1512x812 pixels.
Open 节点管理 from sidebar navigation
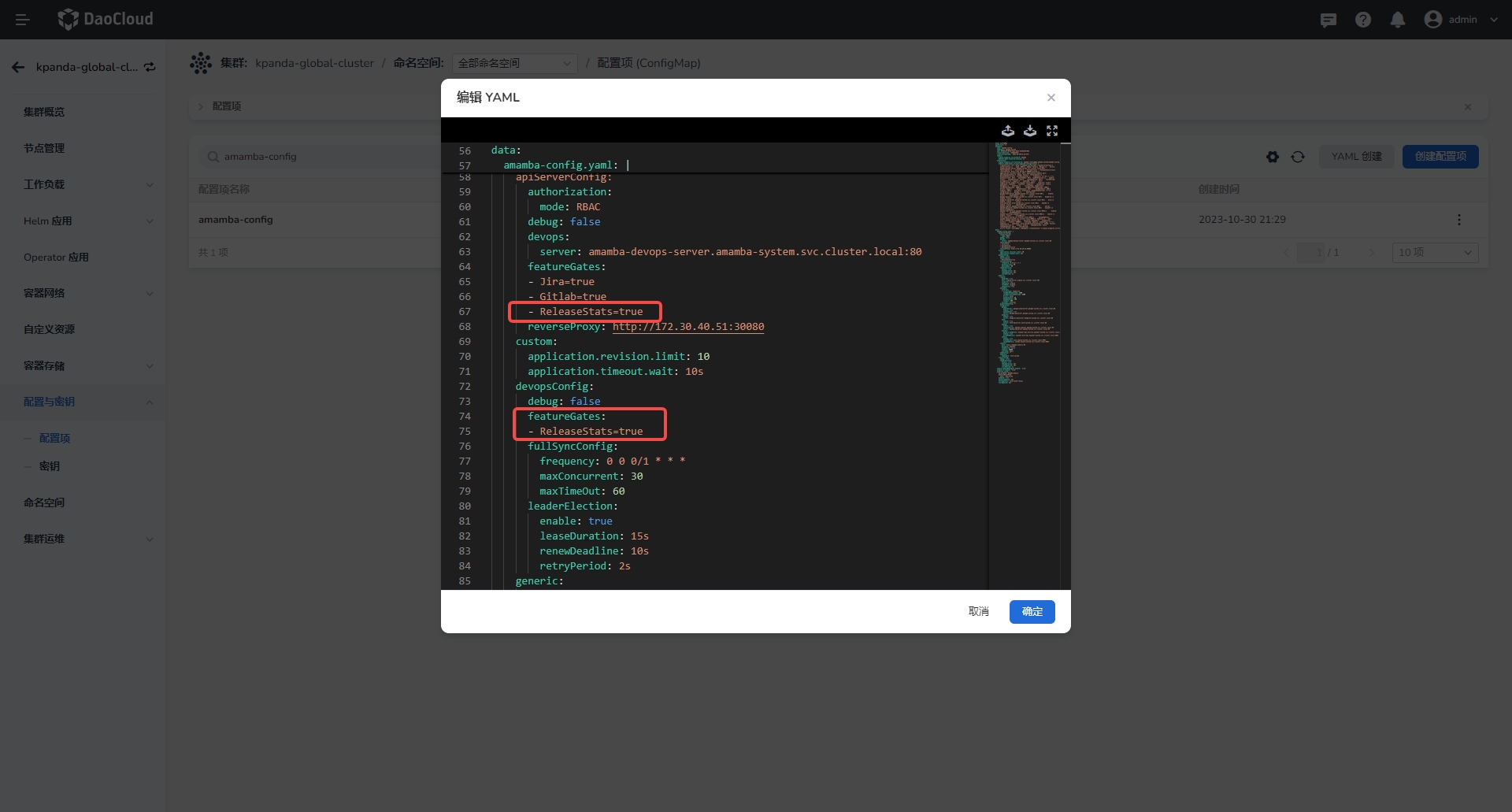pyautogui.click(x=45, y=148)
